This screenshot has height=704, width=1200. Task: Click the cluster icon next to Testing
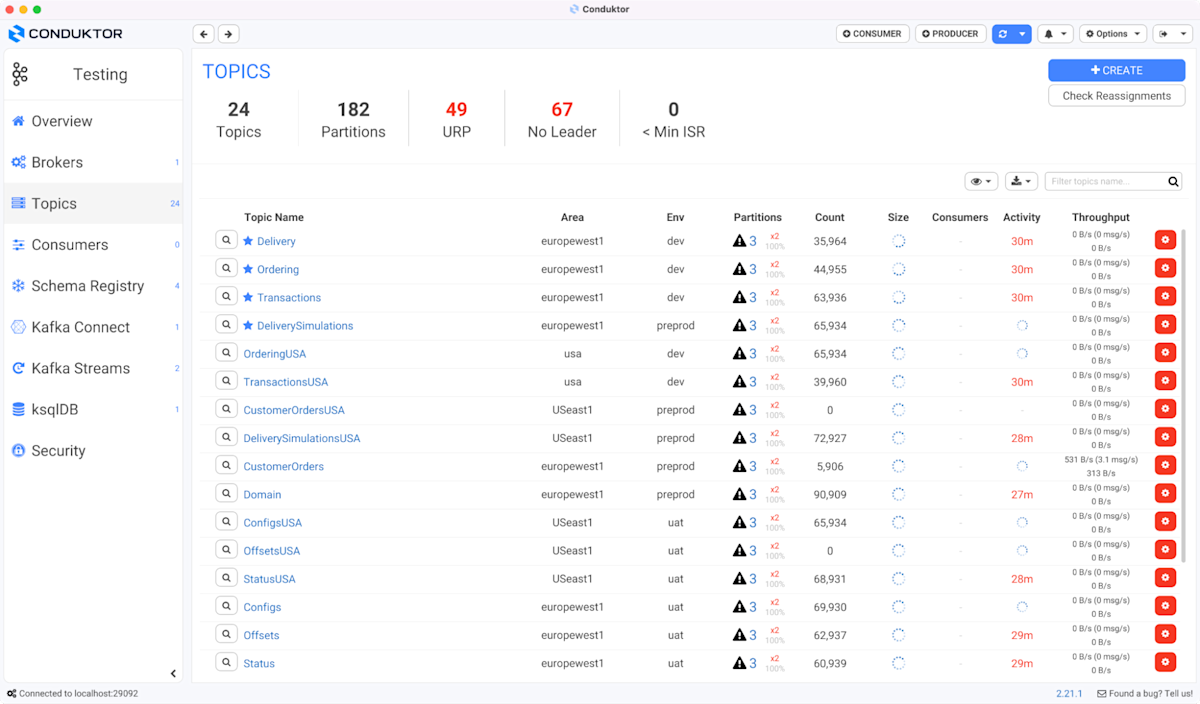[x=20, y=74]
